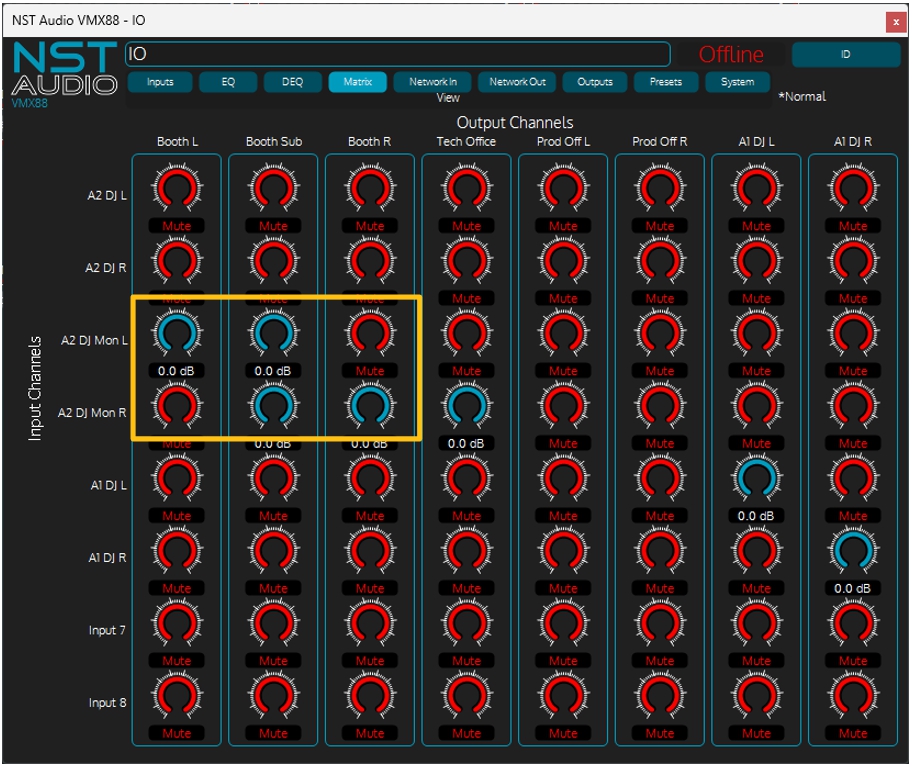Click the A2 DJ Mon L to Booth L knob
This screenshot has width=912, height=767.
point(176,334)
